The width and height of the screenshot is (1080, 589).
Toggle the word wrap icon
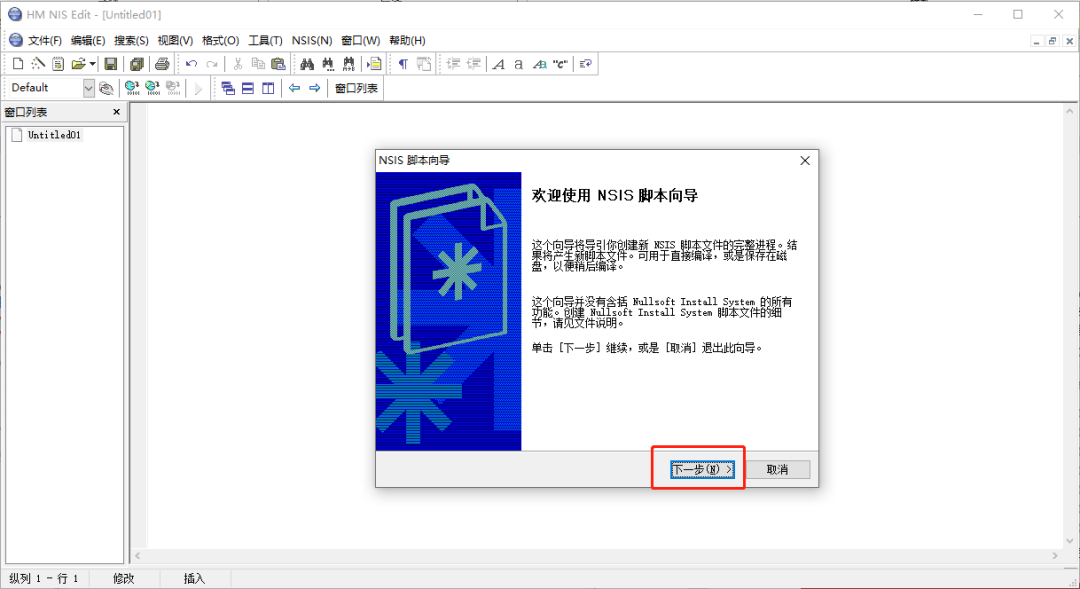point(586,64)
